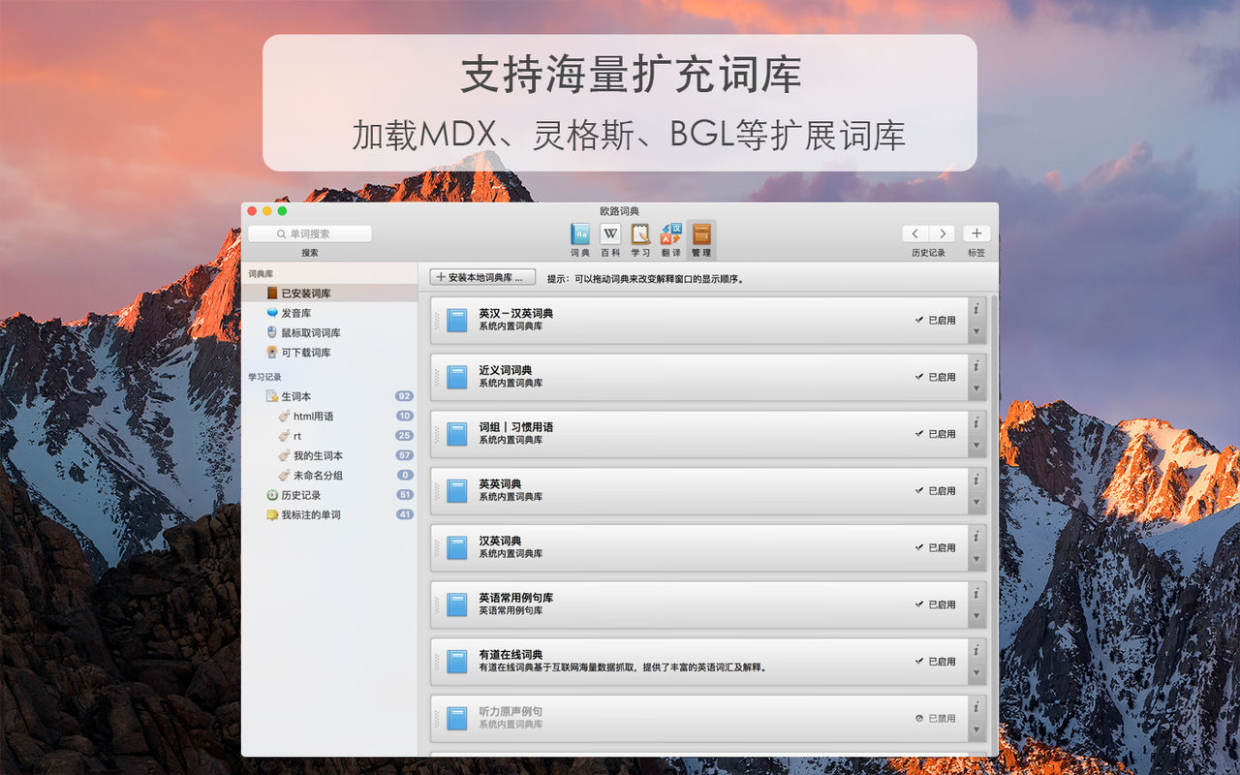Open the 词典 dictionary toolbar icon

pyautogui.click(x=580, y=239)
